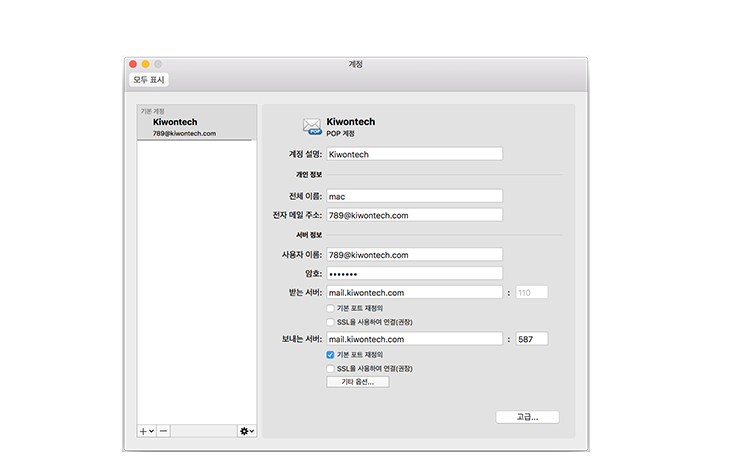The width and height of the screenshot is (733, 476).
Task: Select the Kiwontech account in sidebar list
Action: pyautogui.click(x=195, y=127)
